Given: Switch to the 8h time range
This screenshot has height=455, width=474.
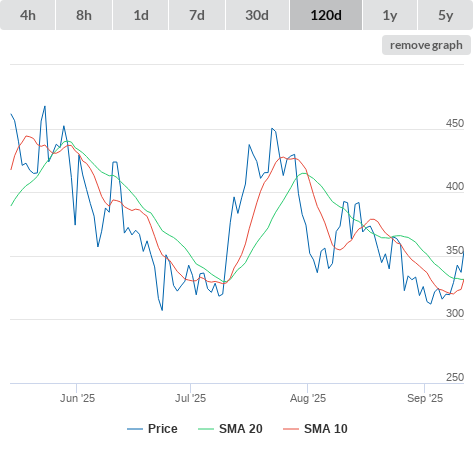Looking at the screenshot, I should (x=84, y=15).
